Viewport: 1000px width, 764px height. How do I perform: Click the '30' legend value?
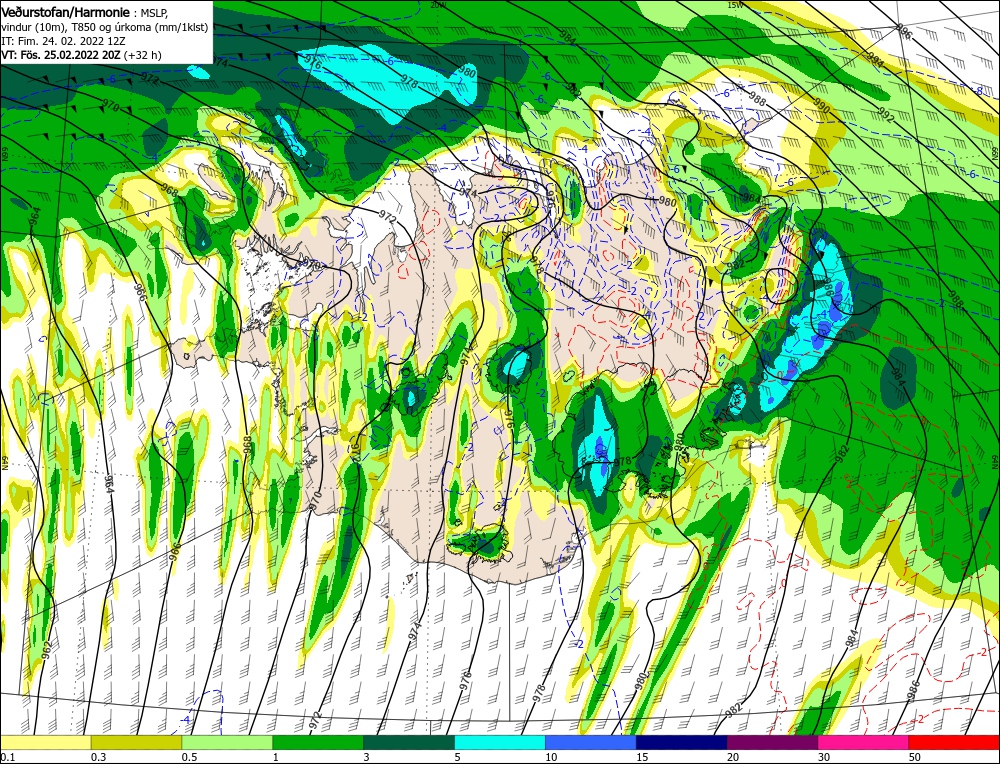click(824, 757)
